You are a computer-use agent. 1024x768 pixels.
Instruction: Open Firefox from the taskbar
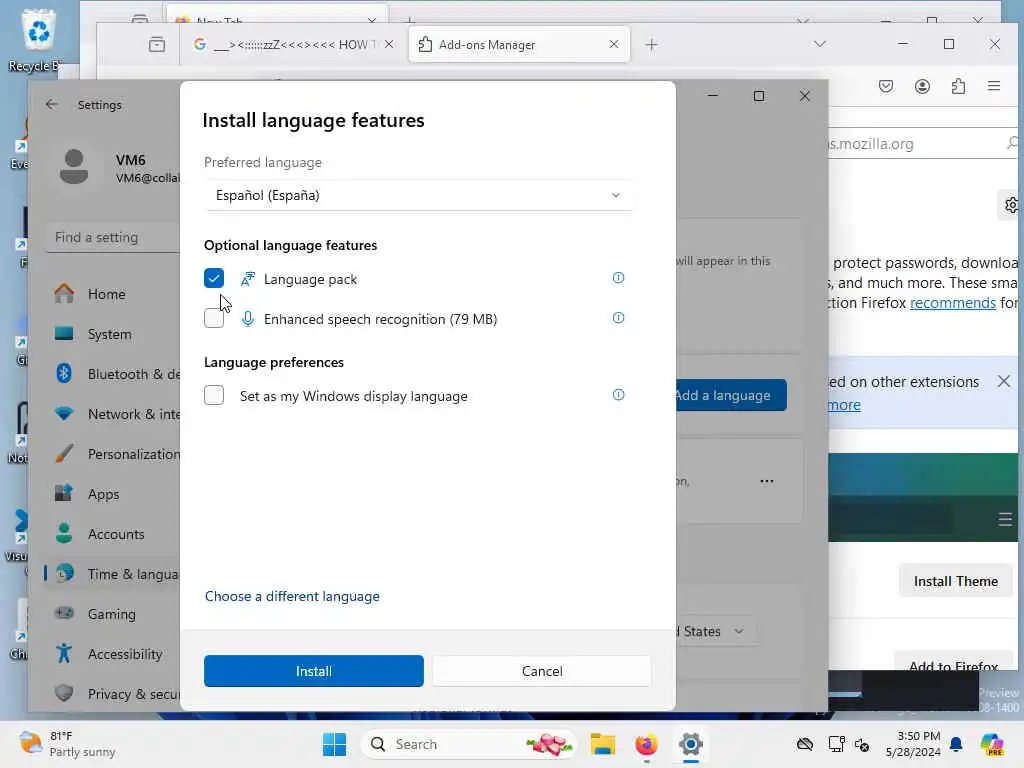click(646, 744)
